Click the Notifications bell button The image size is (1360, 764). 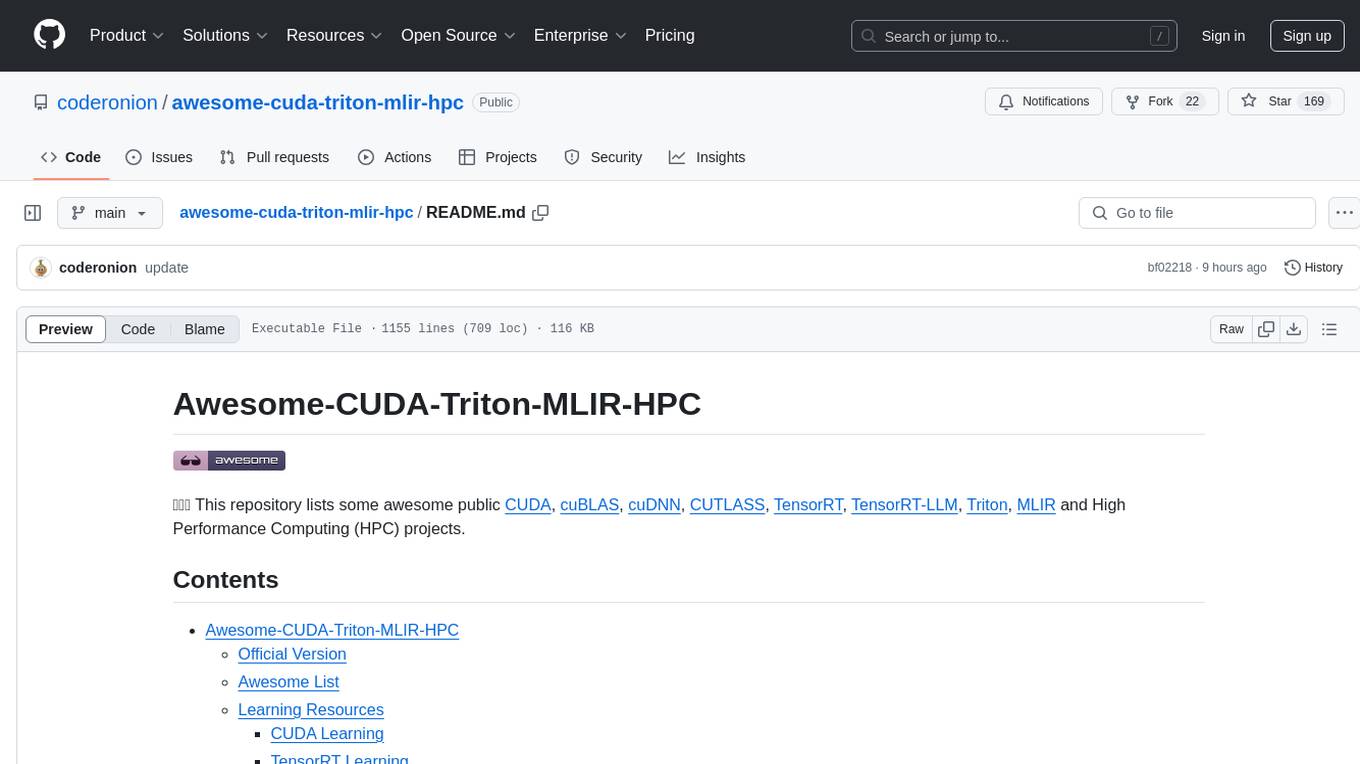coord(1044,101)
